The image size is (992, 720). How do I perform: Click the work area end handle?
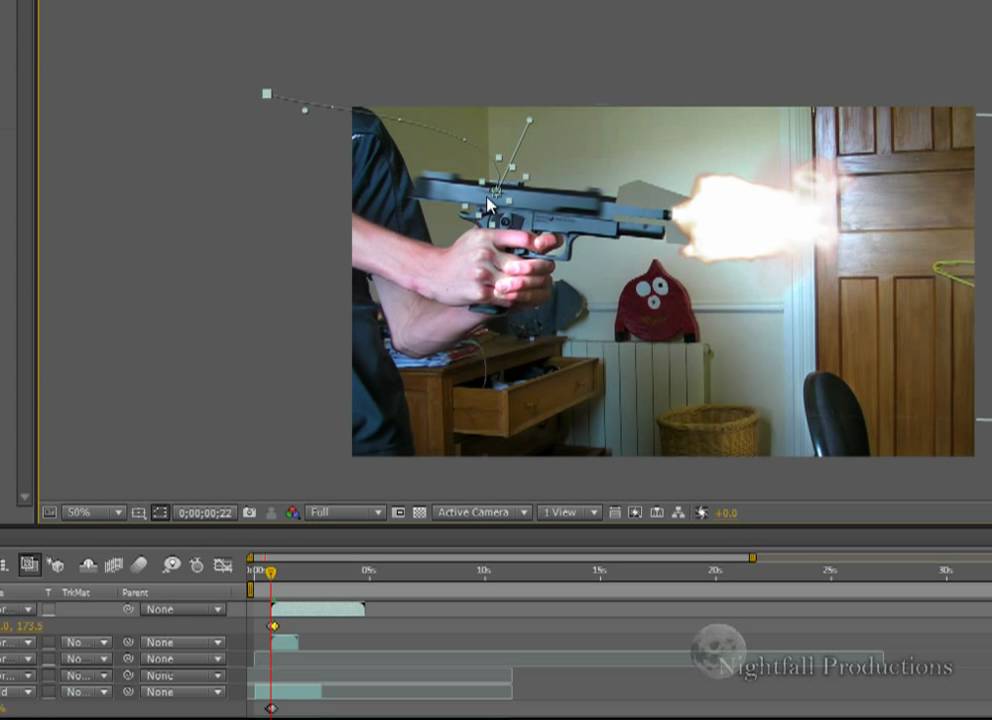tap(753, 557)
